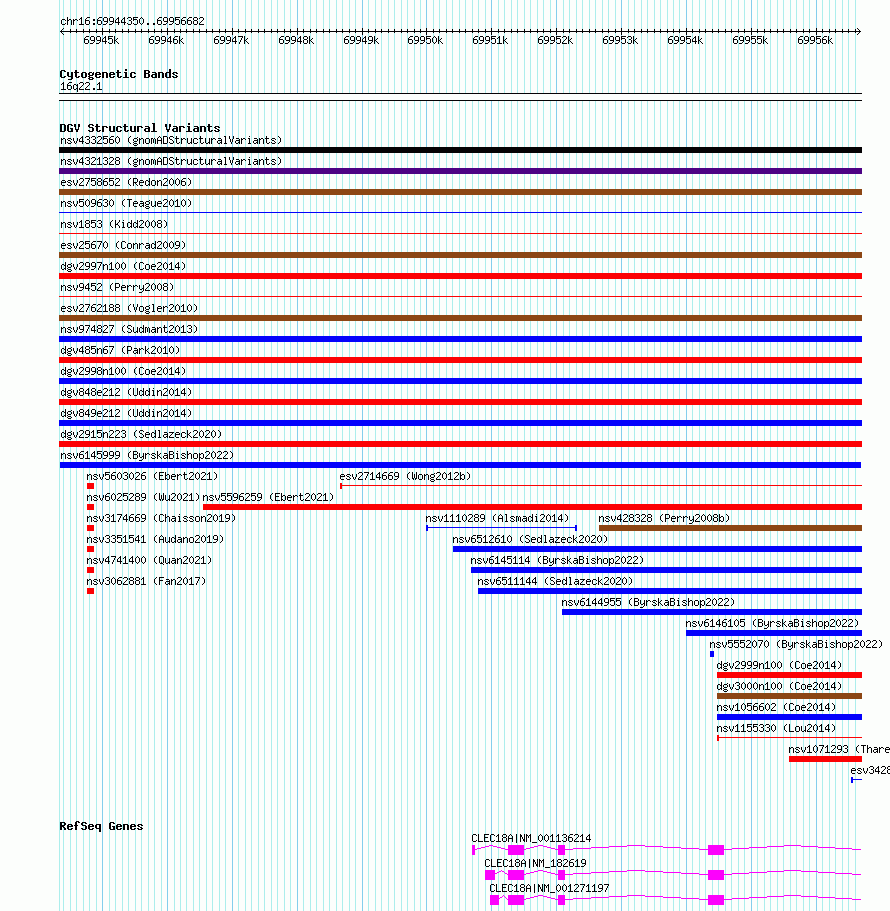Click the nsv4332560 gnomAD structural variant label
Image resolution: width=890 pixels, height=911 pixels.
click(171, 140)
